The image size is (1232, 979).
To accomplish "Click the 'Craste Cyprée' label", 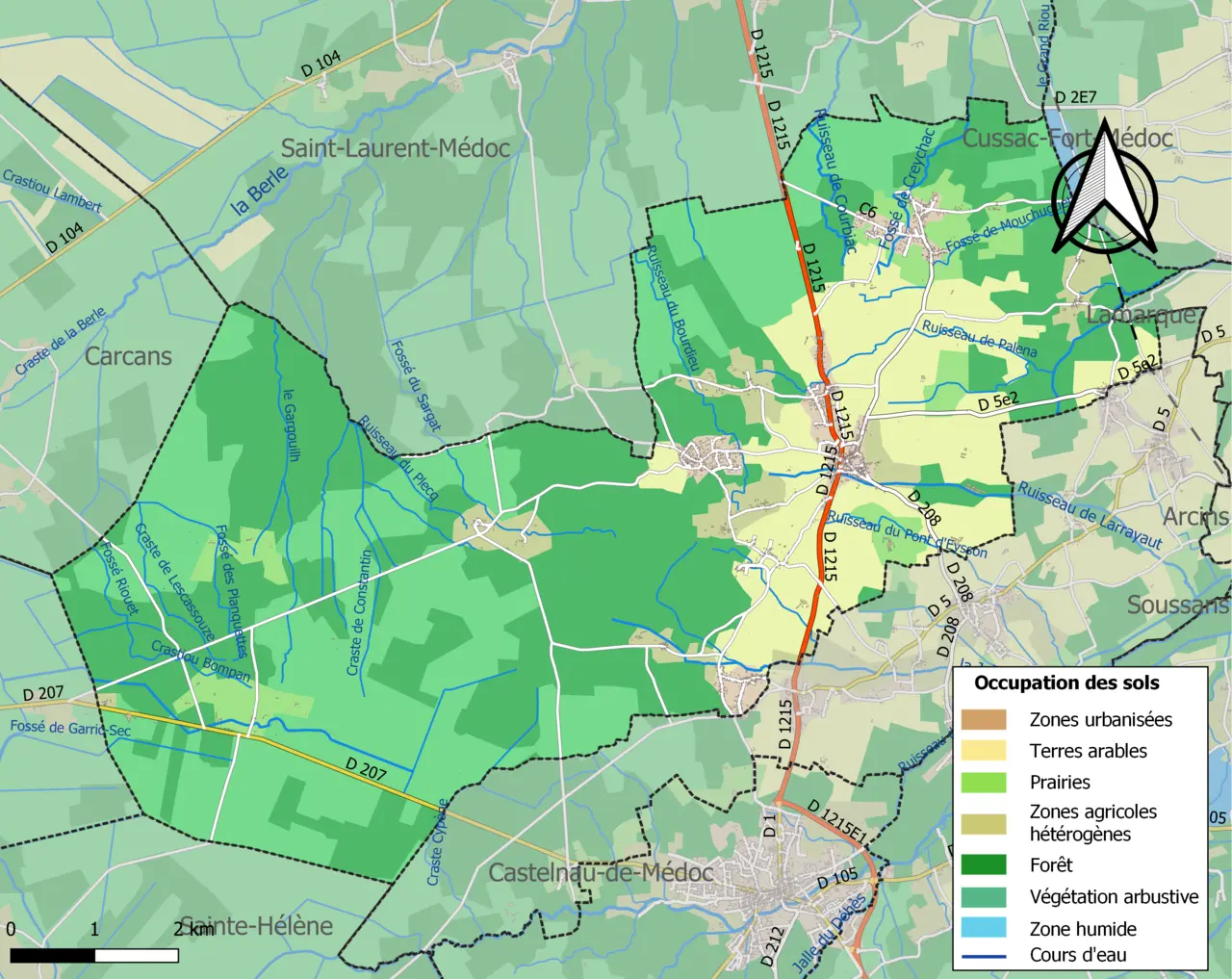I will 437,842.
